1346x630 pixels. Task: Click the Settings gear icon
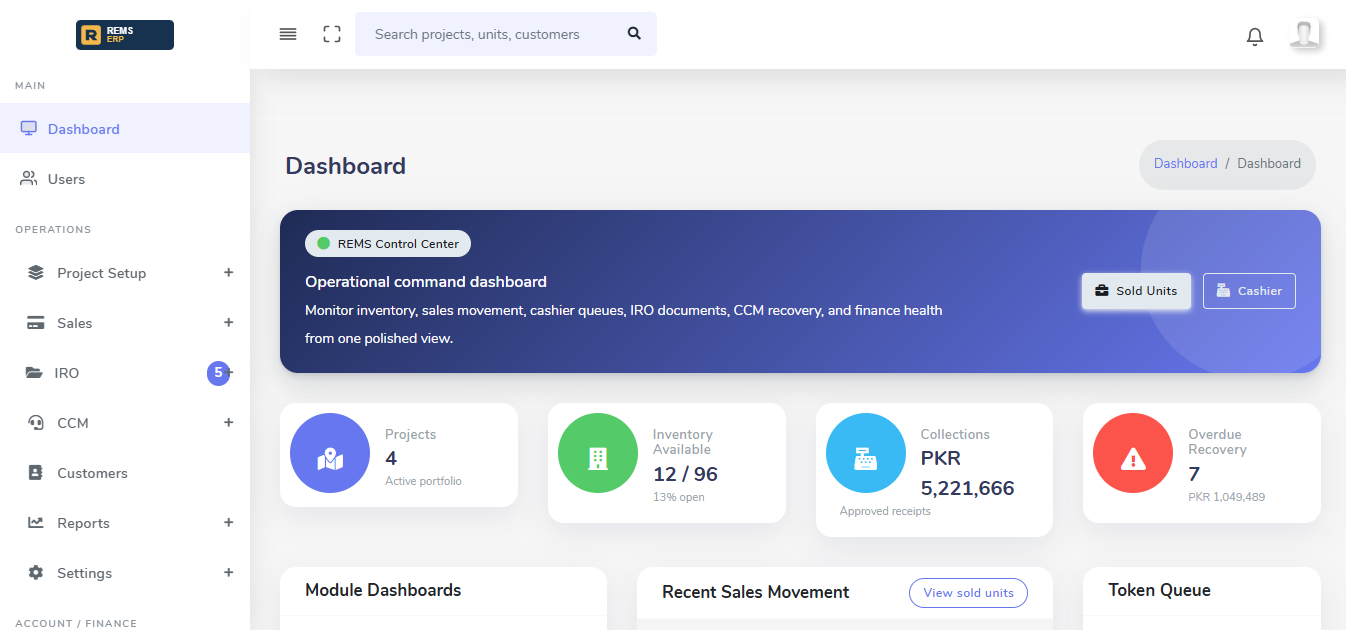[36, 573]
